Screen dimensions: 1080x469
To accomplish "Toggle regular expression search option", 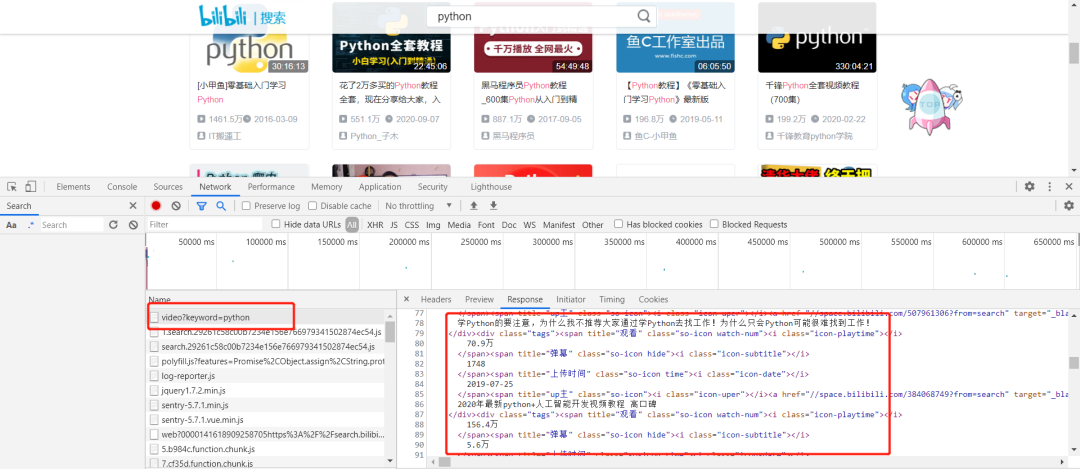I will coord(30,225).
